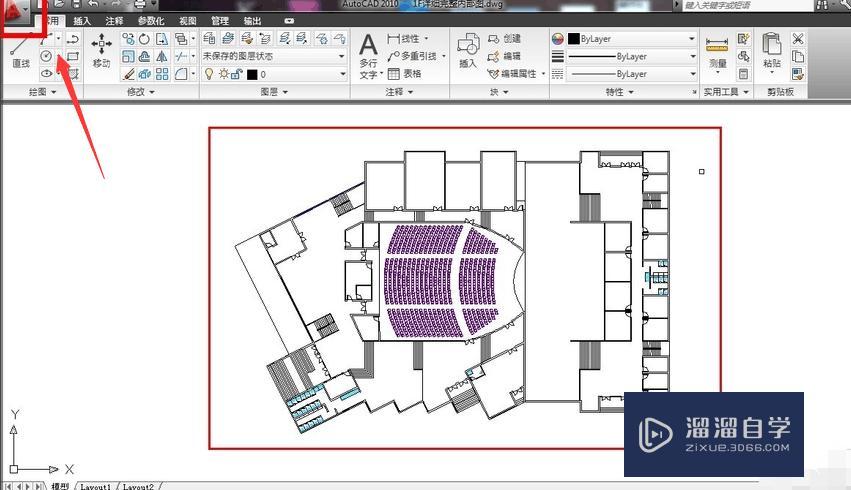Open the Quick Calculator icon
The image size is (851, 490).
point(743,74)
